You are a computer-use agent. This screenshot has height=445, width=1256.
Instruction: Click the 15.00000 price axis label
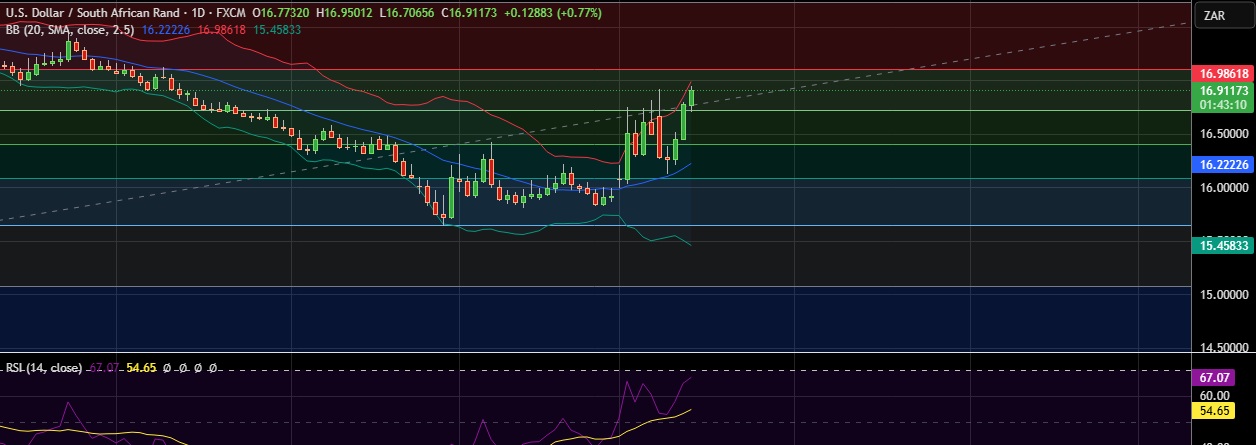[x=1225, y=295]
